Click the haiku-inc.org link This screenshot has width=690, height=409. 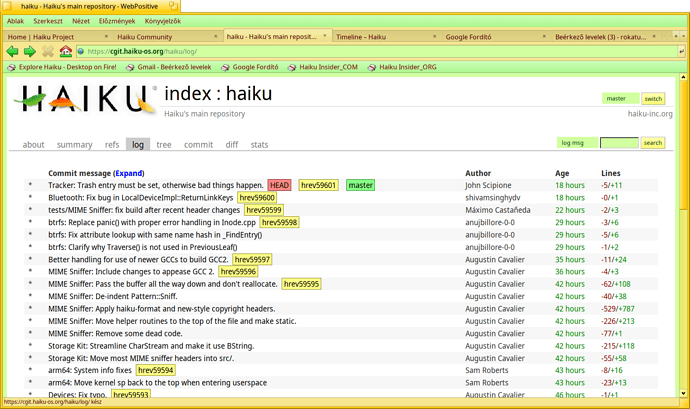pyautogui.click(x=650, y=114)
